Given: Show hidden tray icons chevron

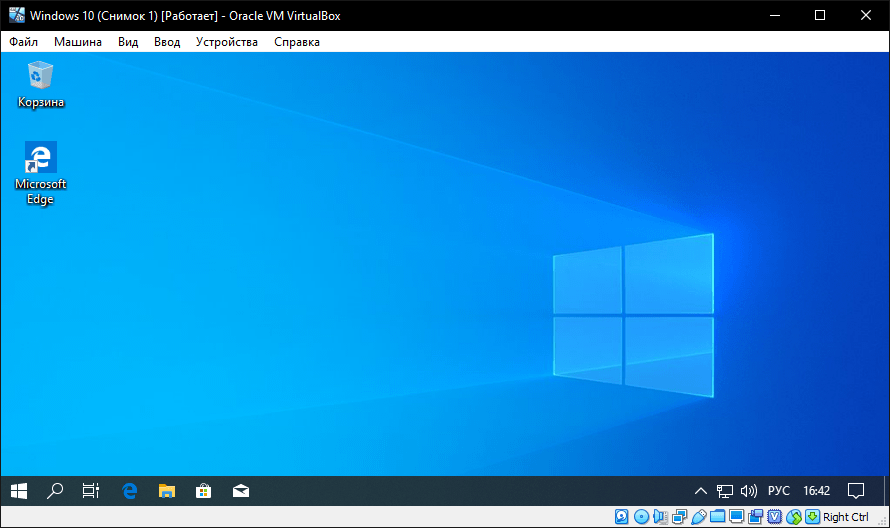Looking at the screenshot, I should click(x=701, y=491).
